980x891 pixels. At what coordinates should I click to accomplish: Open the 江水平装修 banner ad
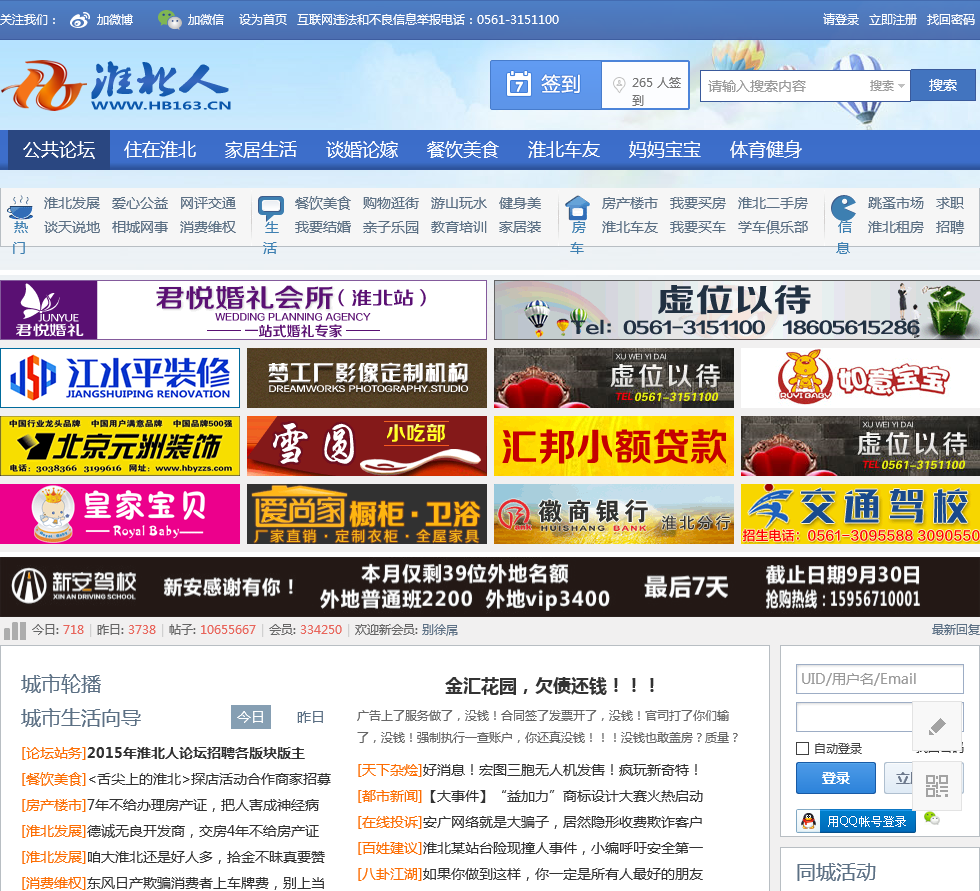click(120, 378)
